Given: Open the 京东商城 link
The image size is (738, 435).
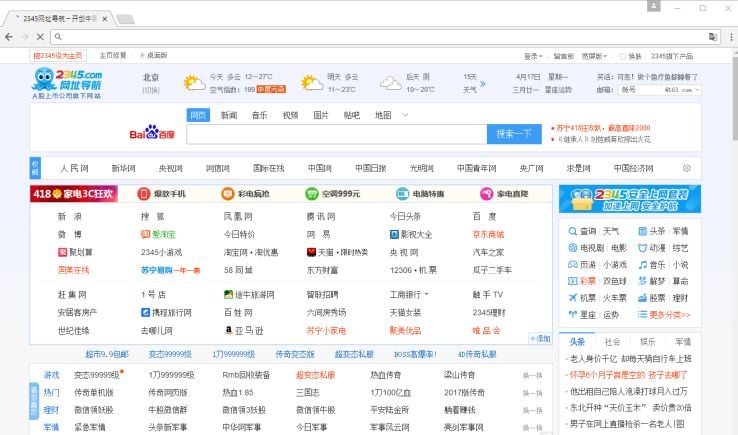Looking at the screenshot, I should pos(489,234).
